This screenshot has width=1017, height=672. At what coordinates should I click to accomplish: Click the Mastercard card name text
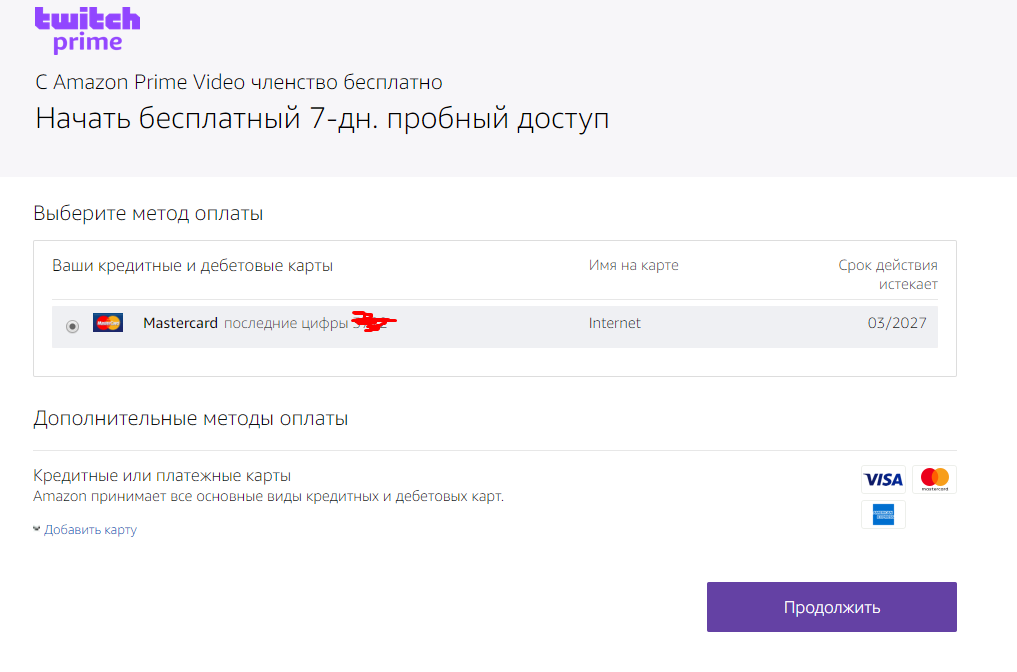tap(180, 323)
